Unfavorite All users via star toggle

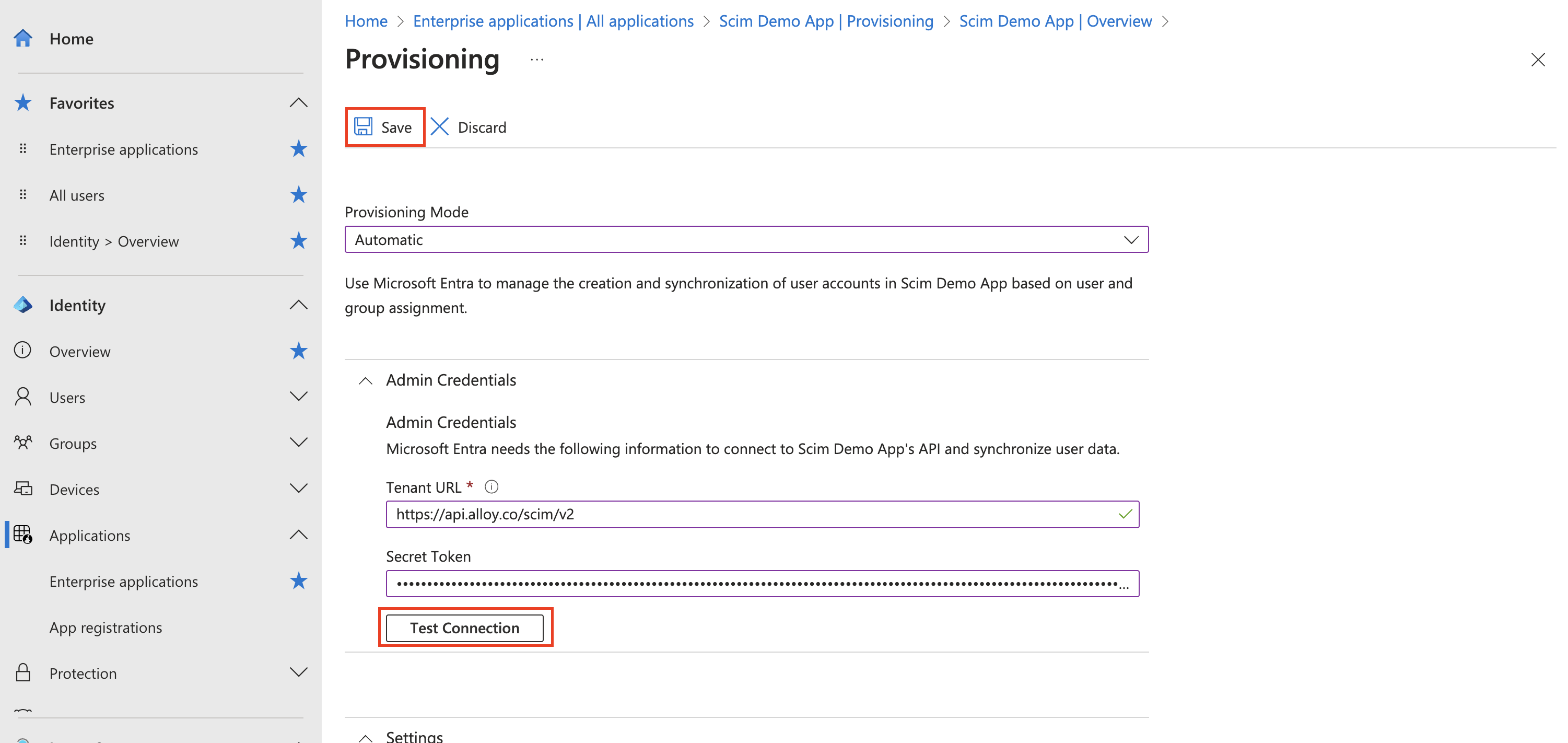tap(298, 195)
